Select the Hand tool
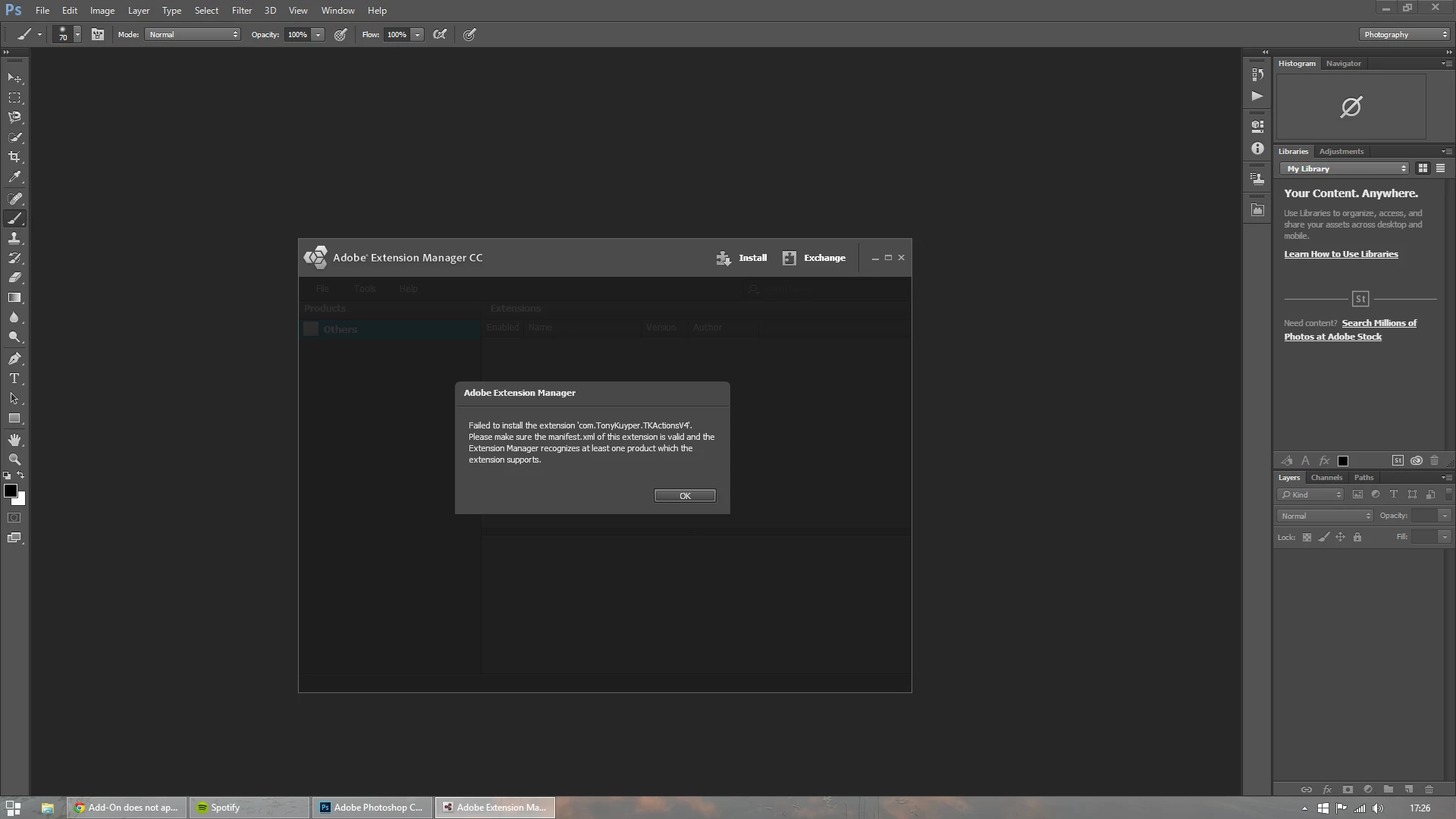The image size is (1456, 819). 14,440
